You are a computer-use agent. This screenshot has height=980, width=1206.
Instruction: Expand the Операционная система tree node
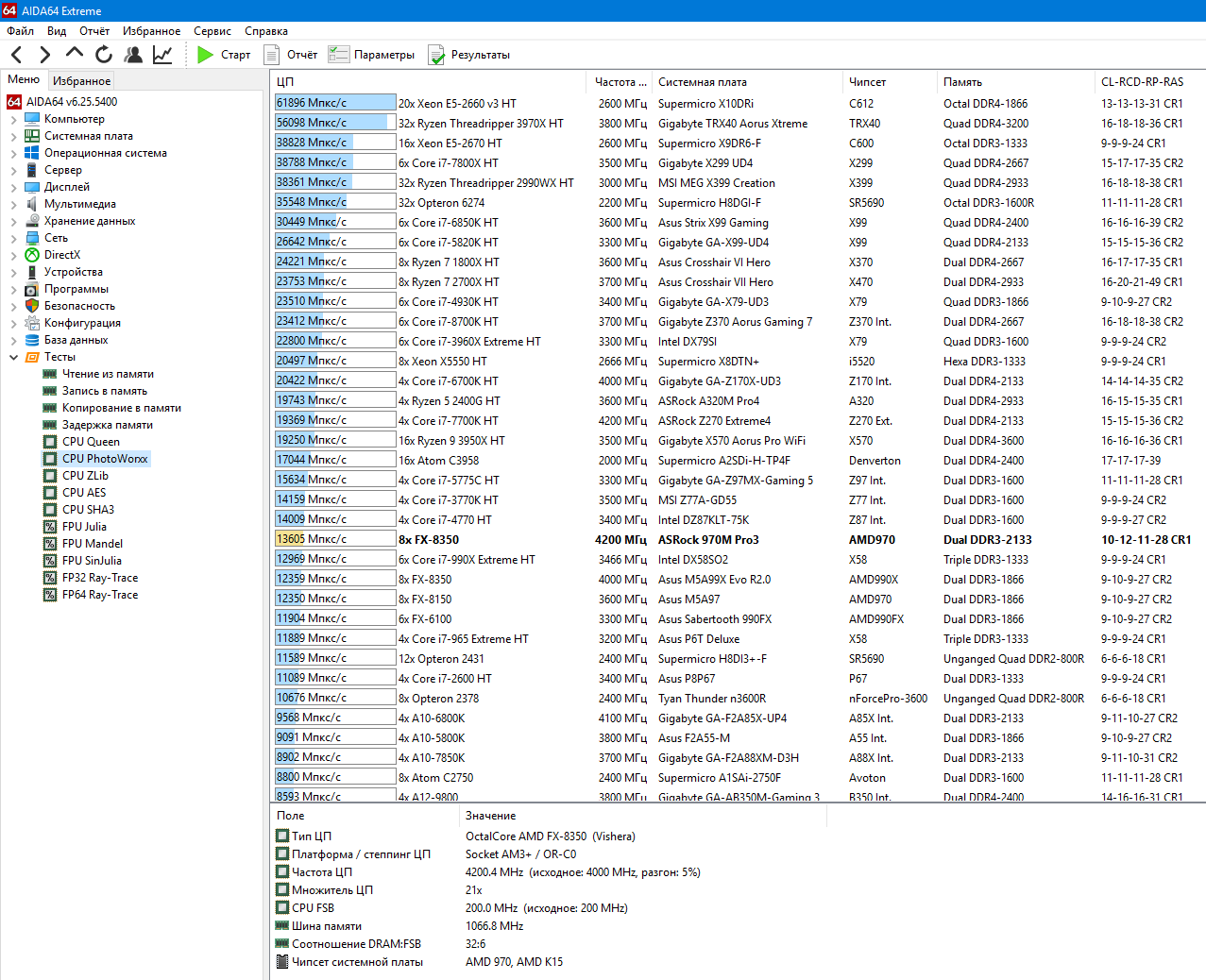pyautogui.click(x=13, y=154)
